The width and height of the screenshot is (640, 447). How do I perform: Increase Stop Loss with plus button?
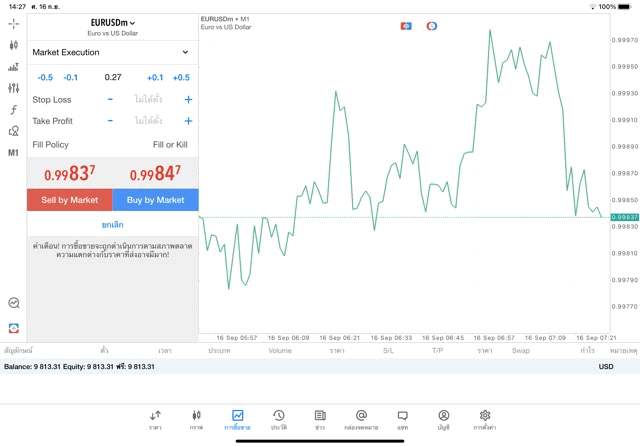(x=188, y=99)
